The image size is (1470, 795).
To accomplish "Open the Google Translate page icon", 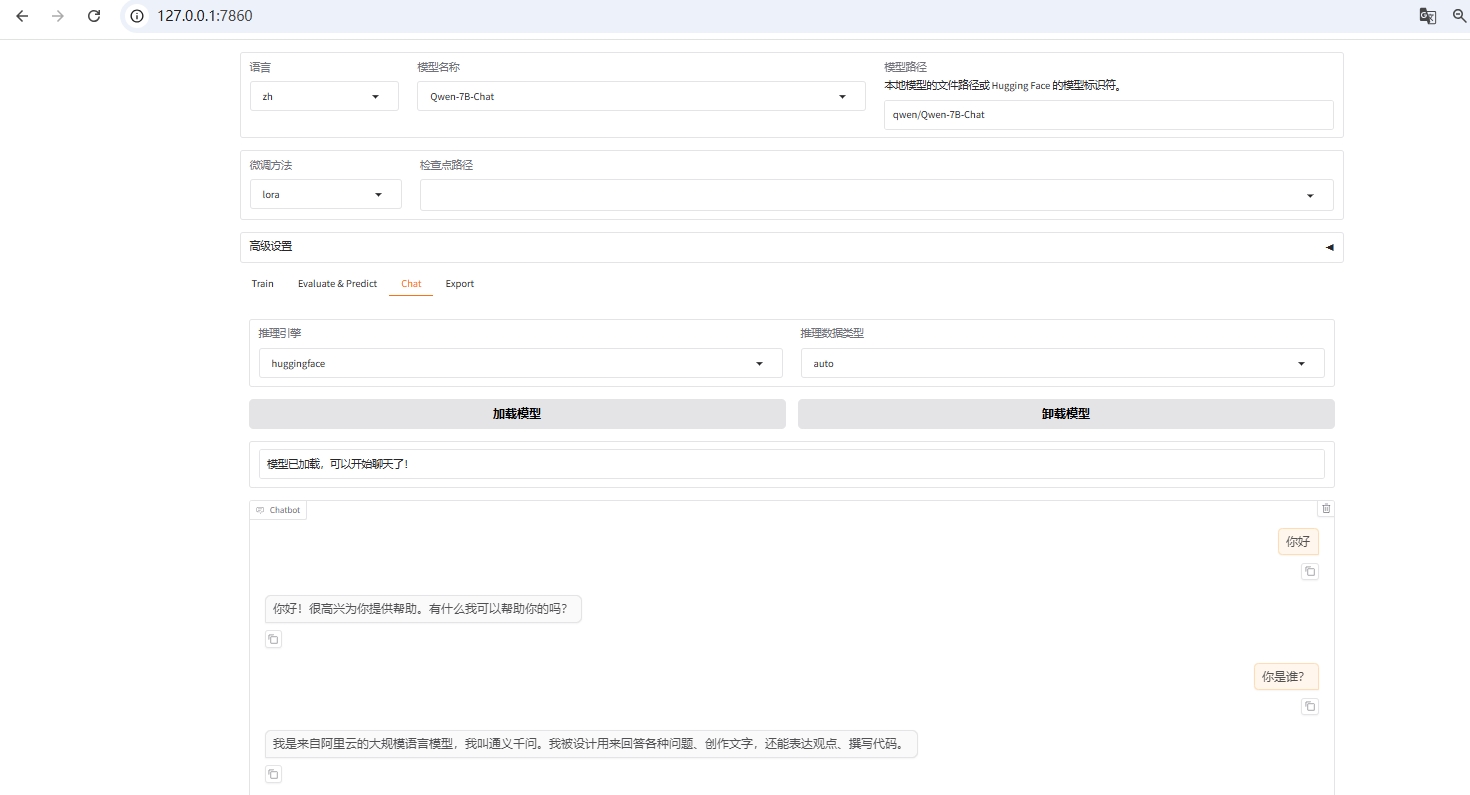I will point(1428,16).
